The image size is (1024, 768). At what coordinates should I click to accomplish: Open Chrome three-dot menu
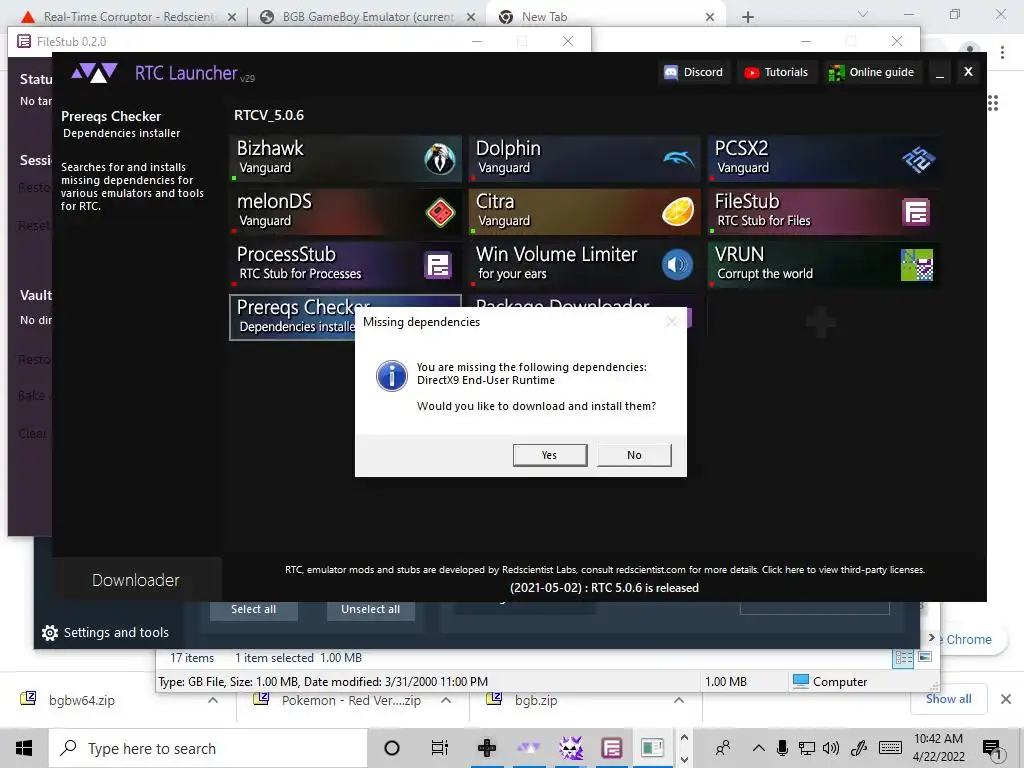click(1002, 53)
